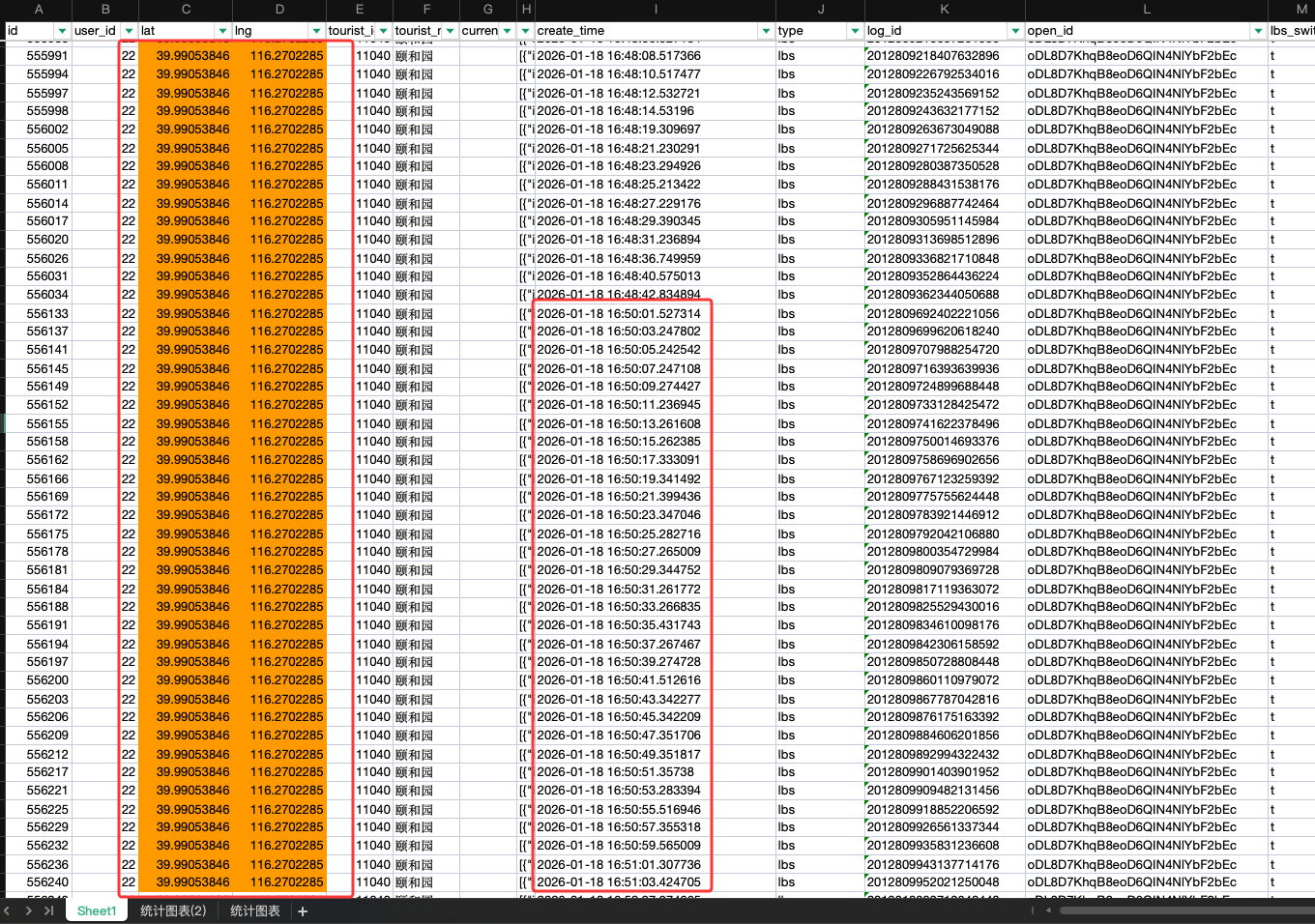
Task: Open the type column filter dropdown
Action: tap(855, 31)
